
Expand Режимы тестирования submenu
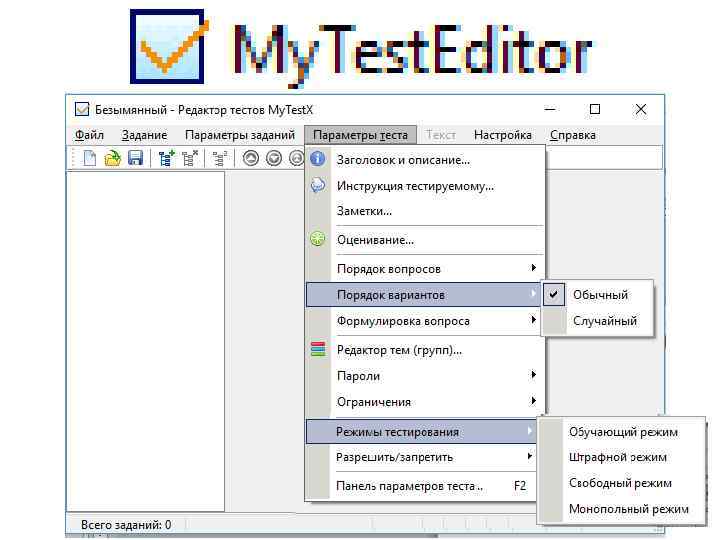coord(421,431)
